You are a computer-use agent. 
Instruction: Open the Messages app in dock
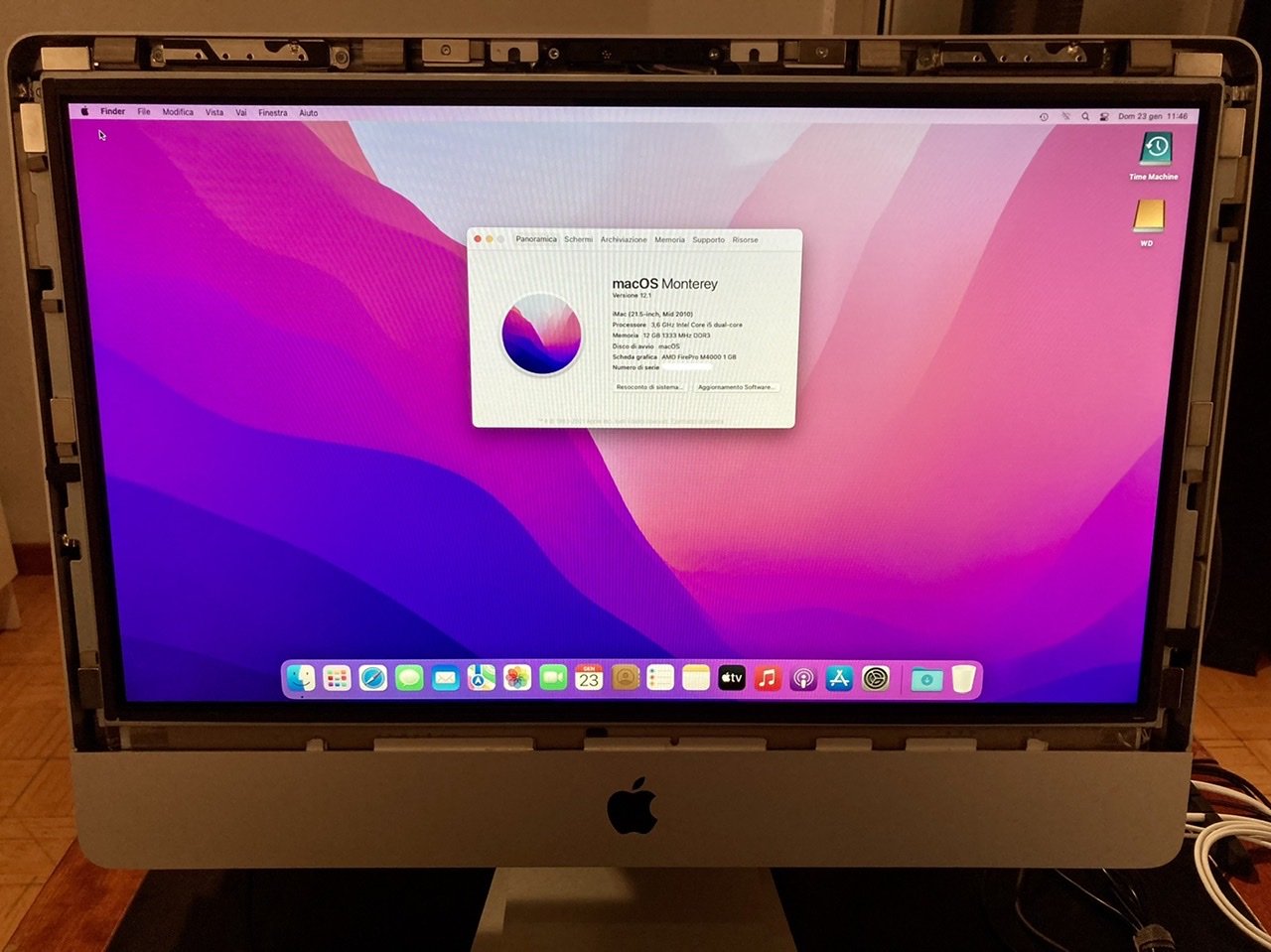click(409, 678)
